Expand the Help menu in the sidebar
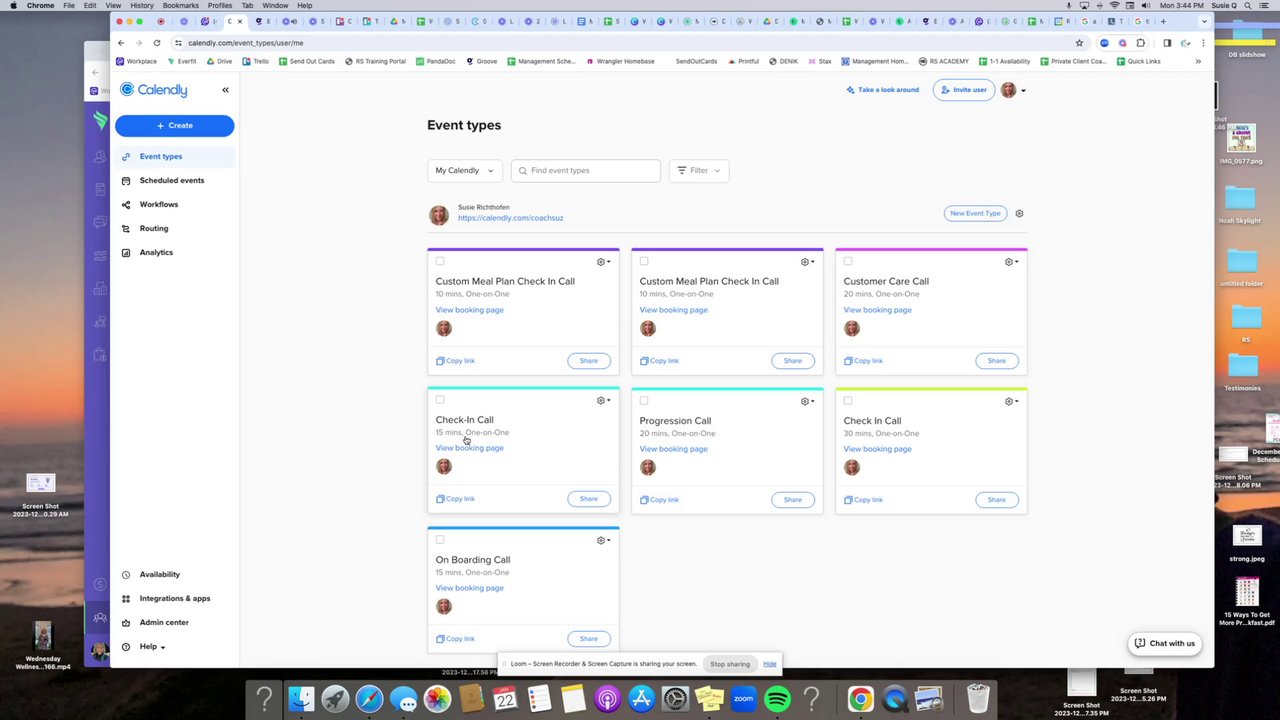Screen dimensions: 1280x720 152,647
